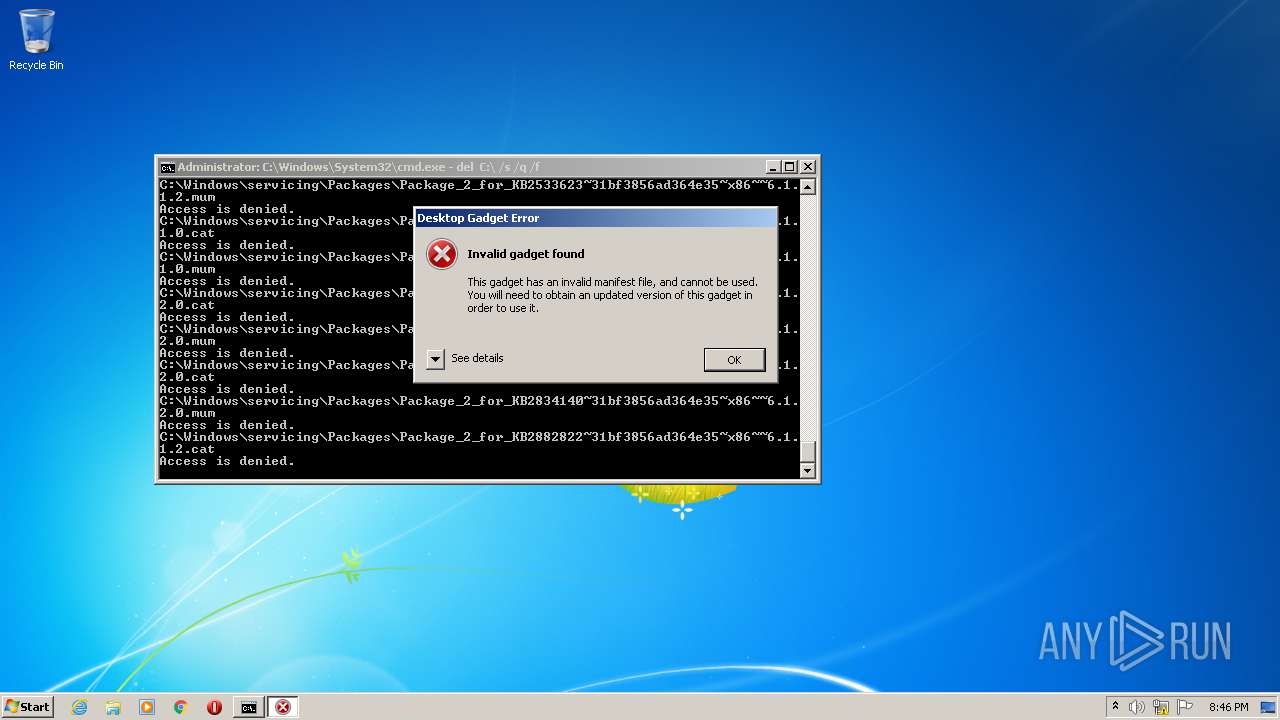Screen dimensions: 1280x720
Task: Click 'Invalid gadget found' heading text
Action: coord(526,254)
